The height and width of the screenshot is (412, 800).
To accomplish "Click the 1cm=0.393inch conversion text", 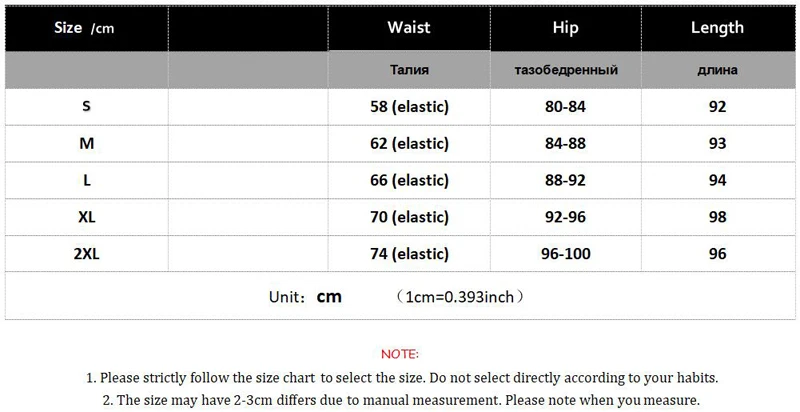I will click(x=459, y=297).
